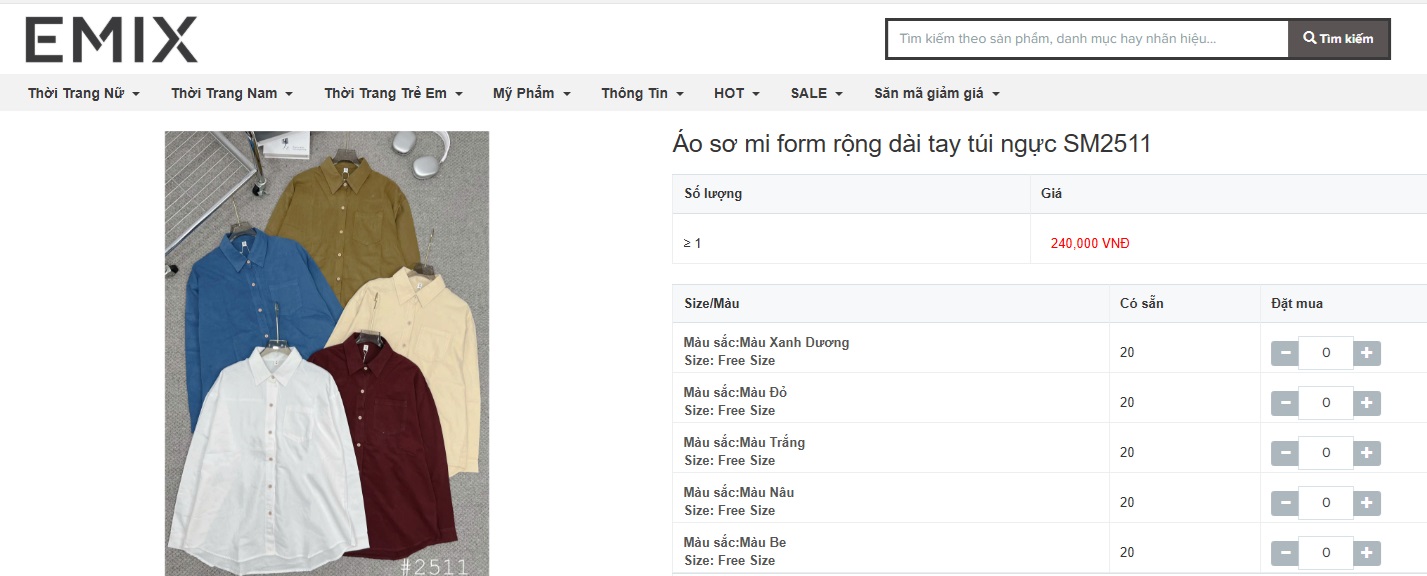Click the quantity field for Màu Trắng
1427x576 pixels.
tap(1326, 452)
